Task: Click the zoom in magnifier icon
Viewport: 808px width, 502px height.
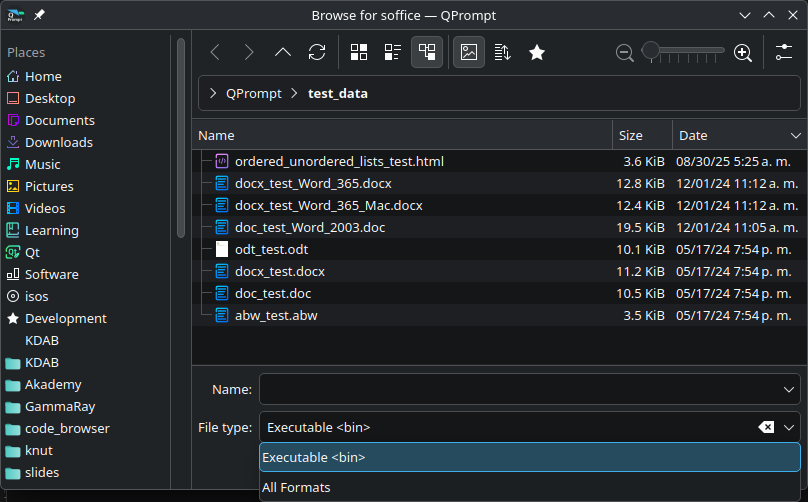Action: coord(743,53)
